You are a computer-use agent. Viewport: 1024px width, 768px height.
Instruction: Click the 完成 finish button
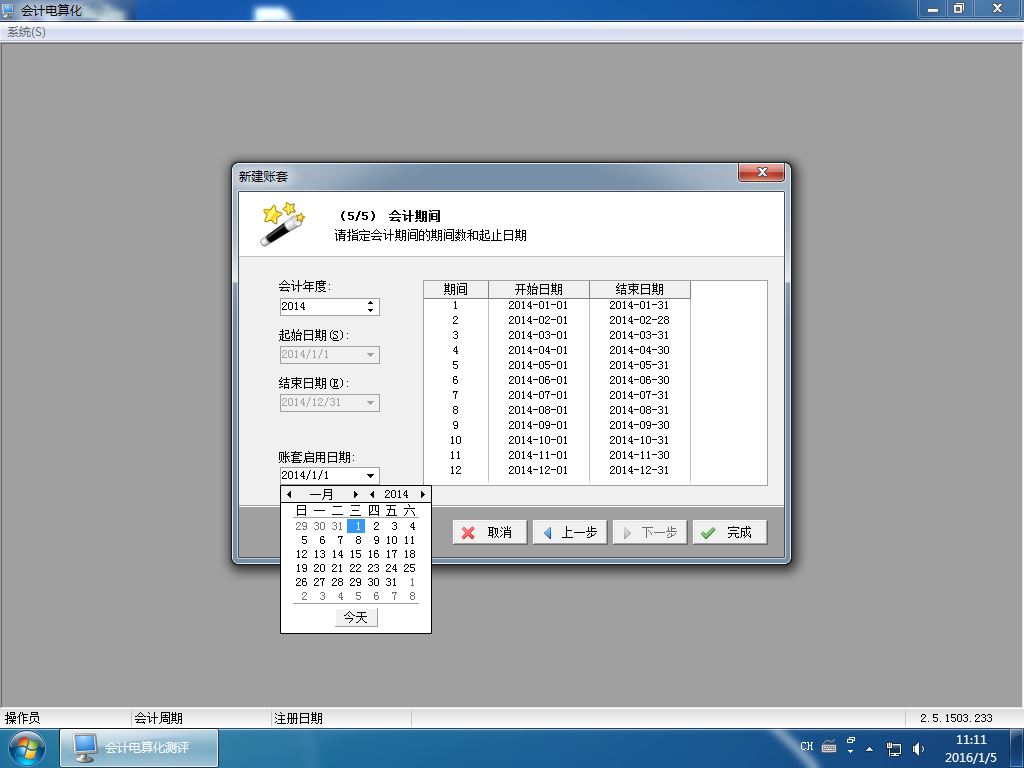click(x=729, y=532)
